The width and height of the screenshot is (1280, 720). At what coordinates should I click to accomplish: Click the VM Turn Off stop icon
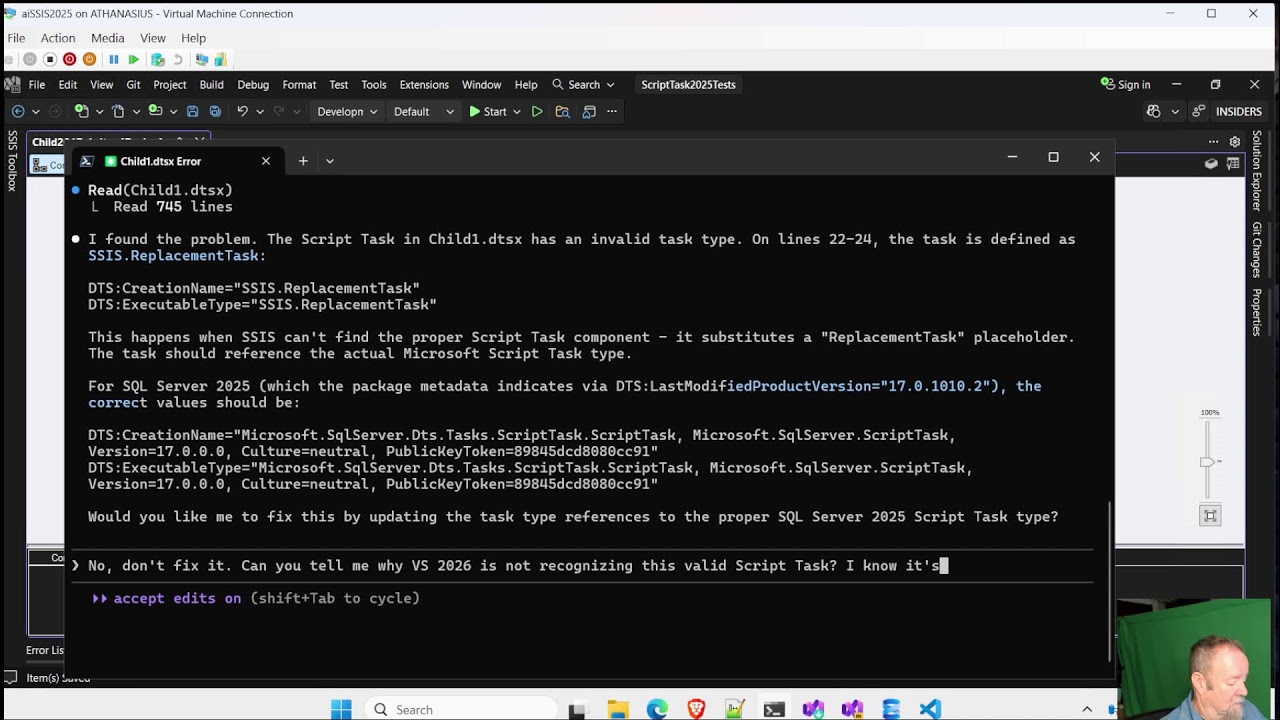49,59
